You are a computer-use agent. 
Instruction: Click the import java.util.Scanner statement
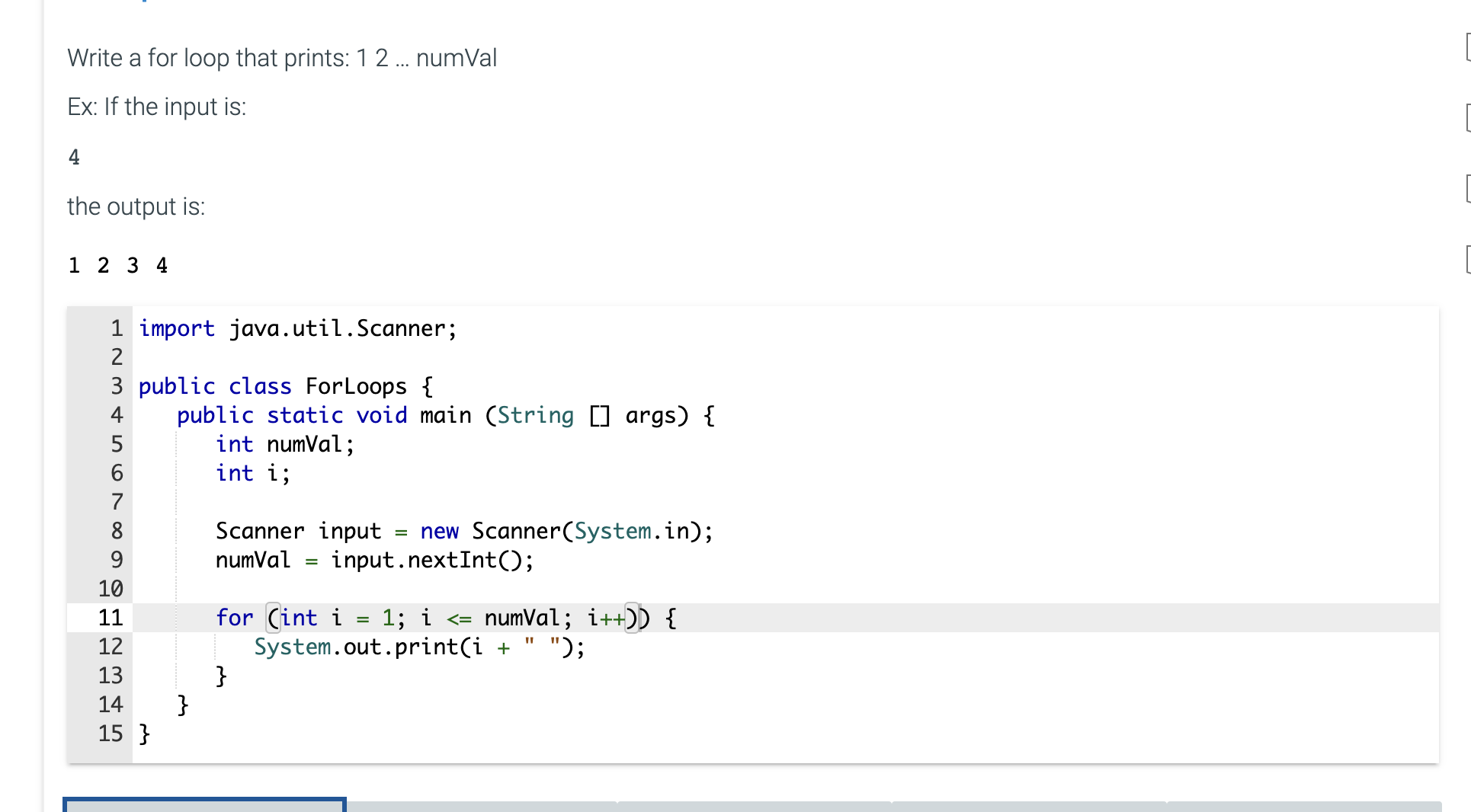point(297,328)
